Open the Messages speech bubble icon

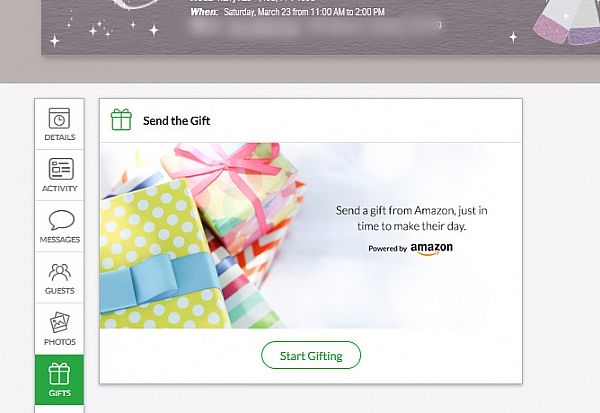click(61, 220)
